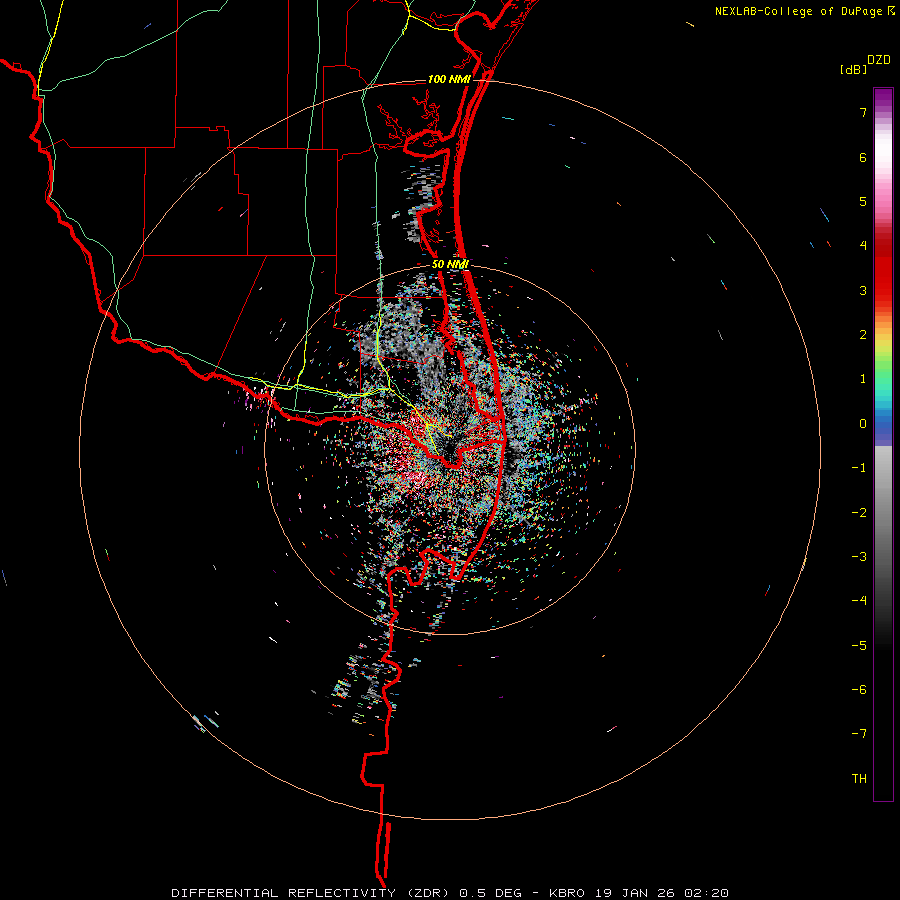Pick the 1 dB tick on the colorbar
This screenshot has height=900, width=900.
tap(863, 379)
